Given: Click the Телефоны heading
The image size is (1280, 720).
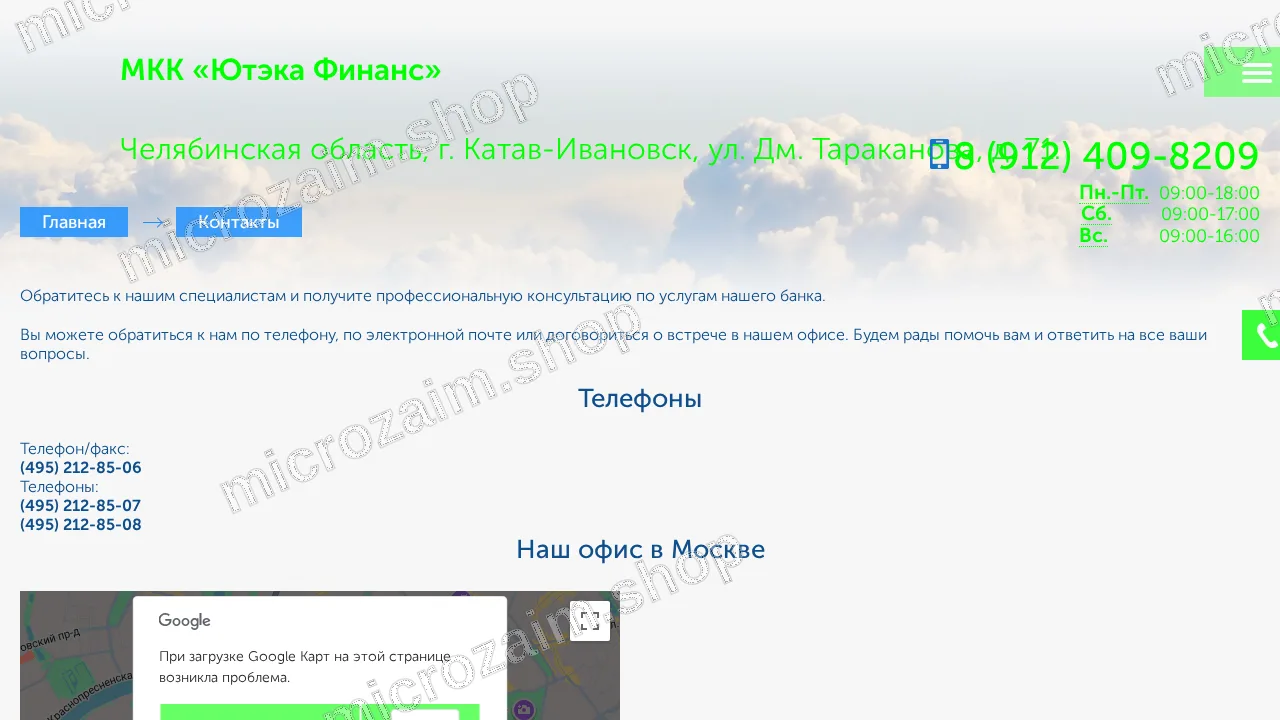Looking at the screenshot, I should click(x=640, y=398).
